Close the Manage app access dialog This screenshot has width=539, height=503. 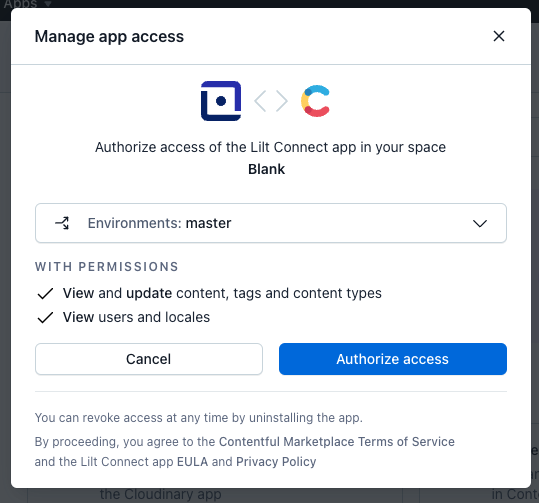[x=498, y=36]
